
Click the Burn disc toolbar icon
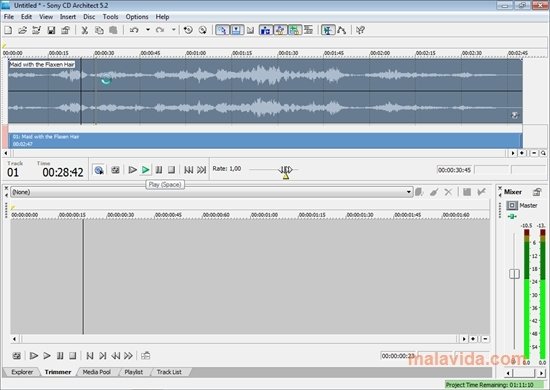[x=202, y=31]
